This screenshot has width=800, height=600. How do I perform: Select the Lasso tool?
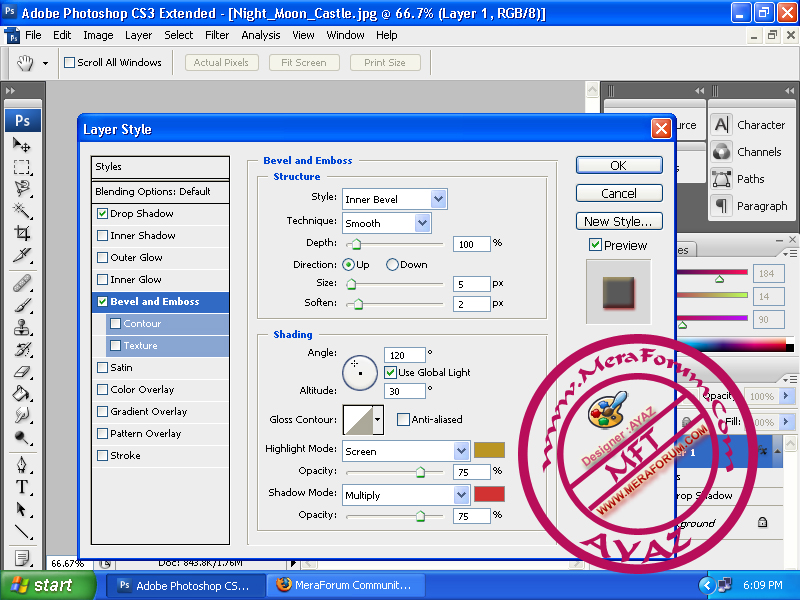pos(21,189)
